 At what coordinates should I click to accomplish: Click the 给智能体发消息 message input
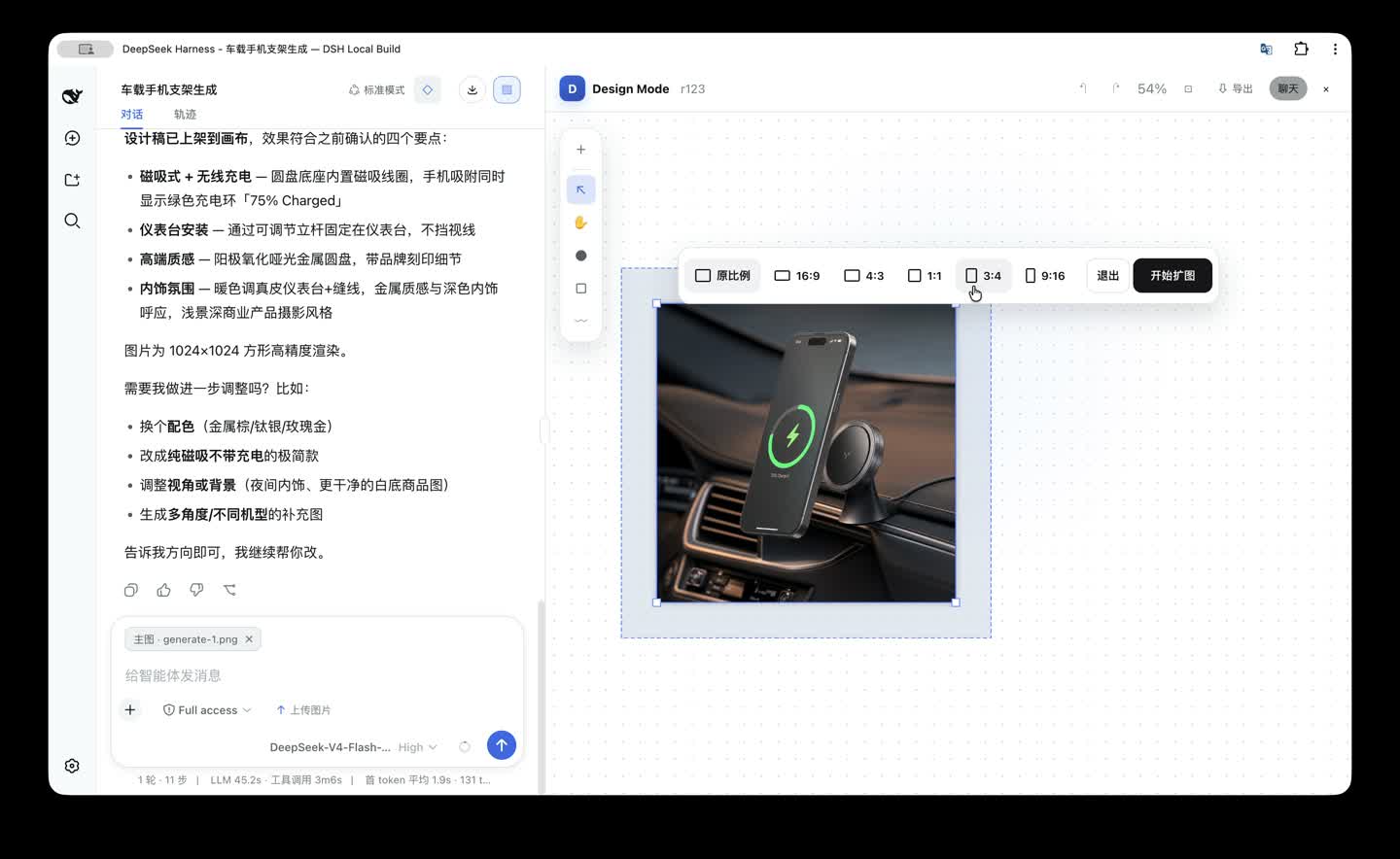point(317,675)
